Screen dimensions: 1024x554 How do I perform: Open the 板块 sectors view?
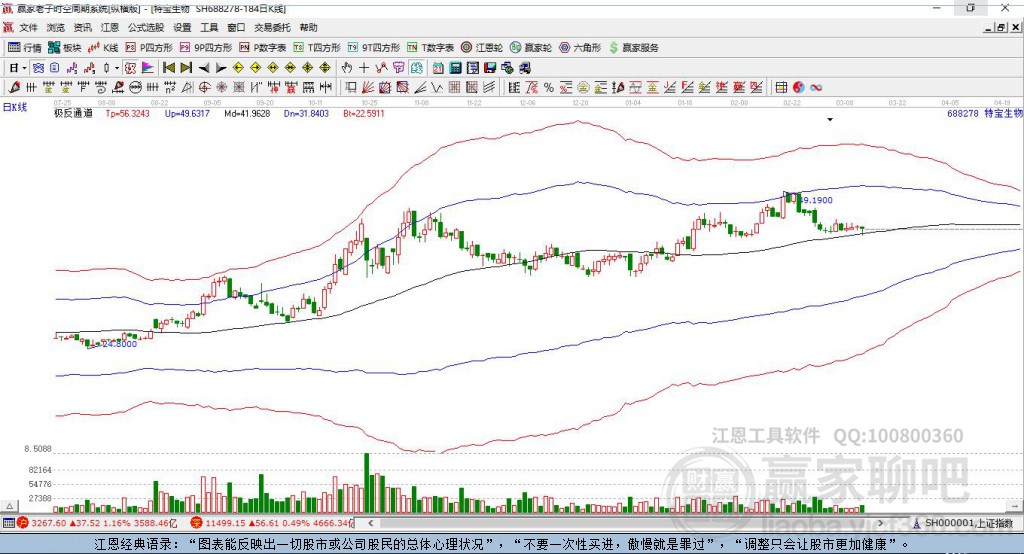coord(65,48)
